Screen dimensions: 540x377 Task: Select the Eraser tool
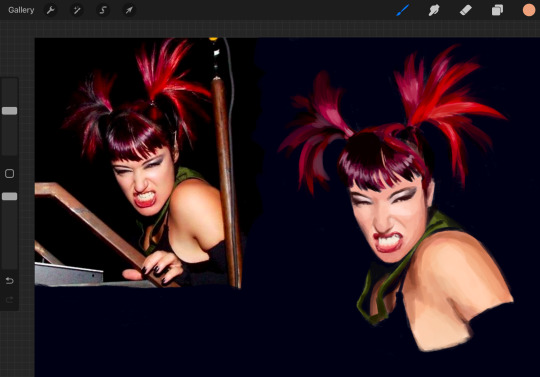click(465, 10)
